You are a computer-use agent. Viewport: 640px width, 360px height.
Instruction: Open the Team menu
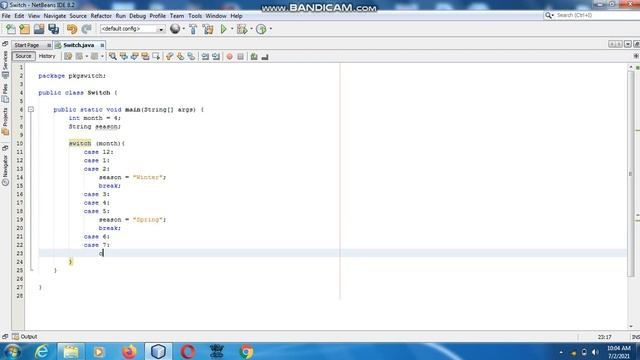(177, 16)
